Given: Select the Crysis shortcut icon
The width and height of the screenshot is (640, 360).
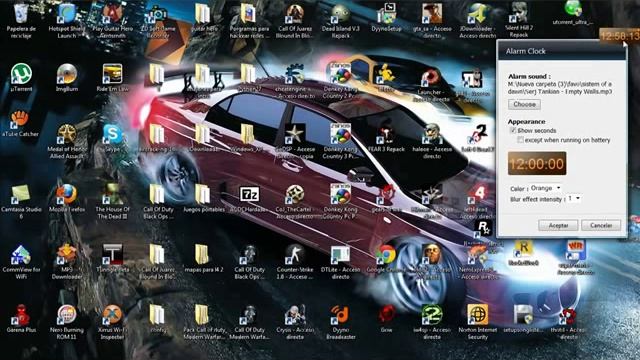Looking at the screenshot, I should (295, 315).
